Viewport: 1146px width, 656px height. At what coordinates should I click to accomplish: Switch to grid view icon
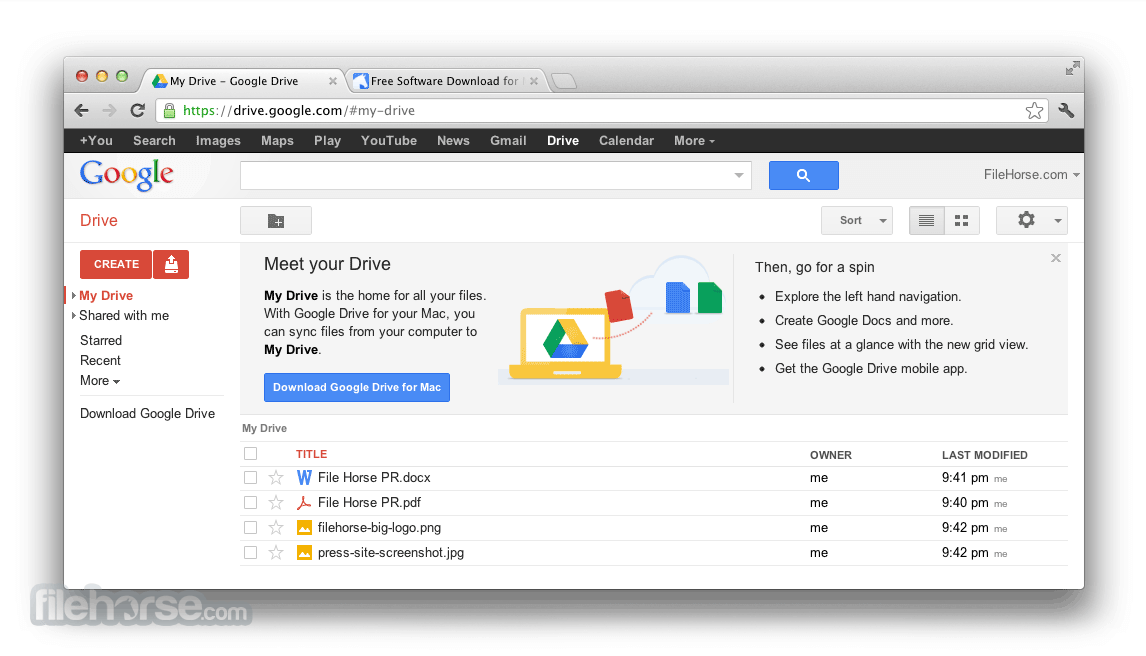pyautogui.click(x=962, y=221)
